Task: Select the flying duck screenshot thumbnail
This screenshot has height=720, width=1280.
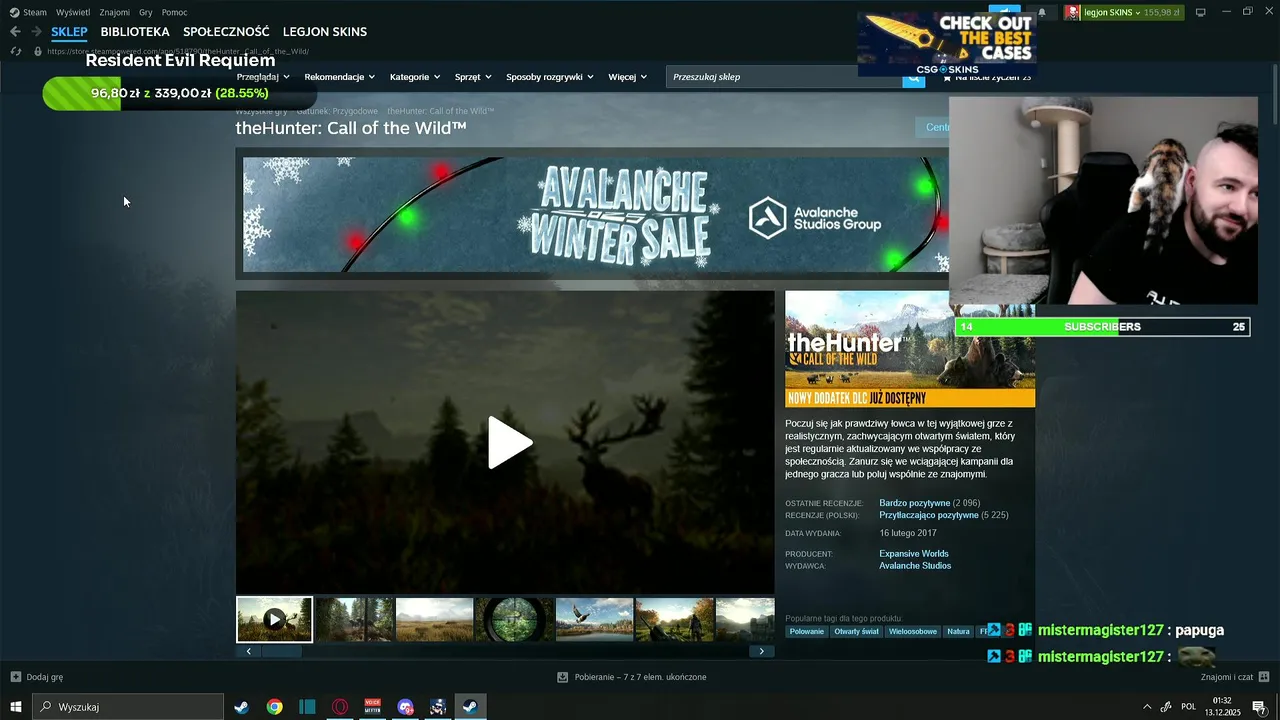Action: [594, 620]
